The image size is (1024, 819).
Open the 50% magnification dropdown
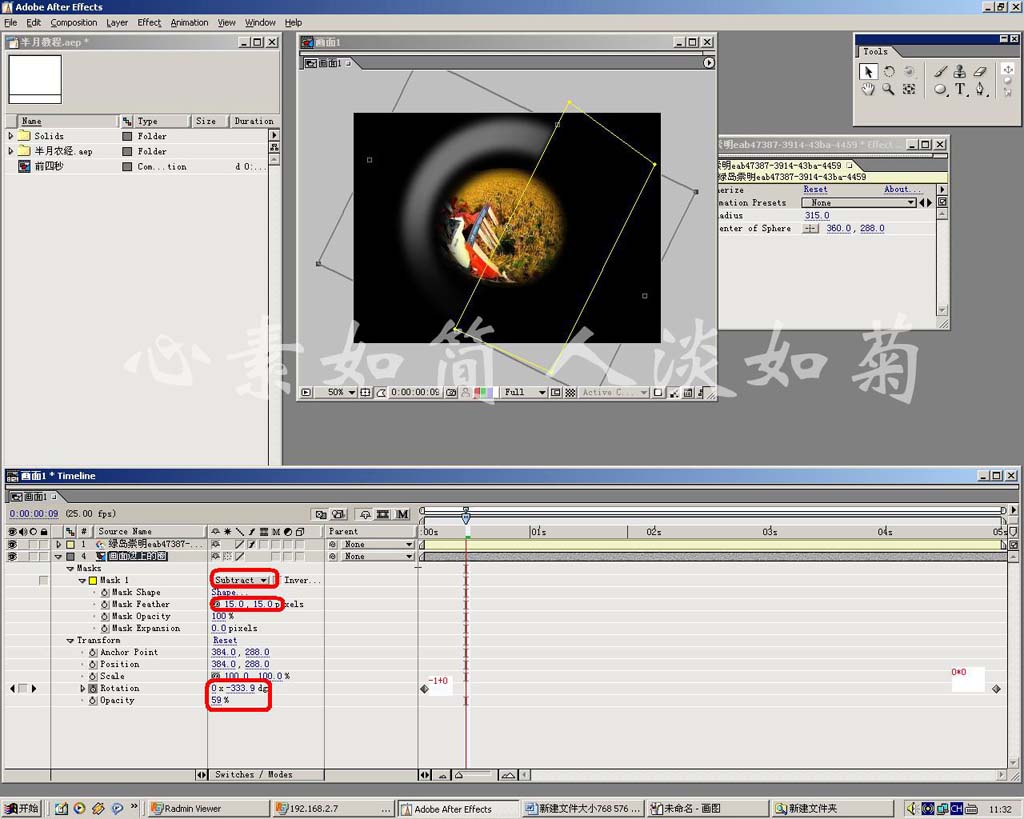pyautogui.click(x=340, y=393)
